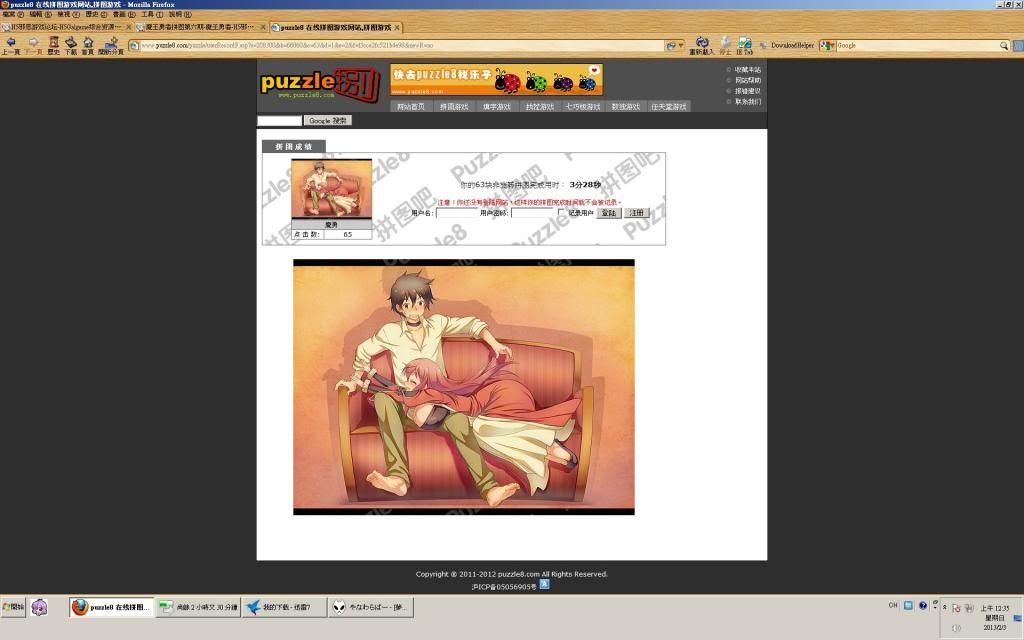
Task: Click the 网站帮助 link
Action: (747, 80)
